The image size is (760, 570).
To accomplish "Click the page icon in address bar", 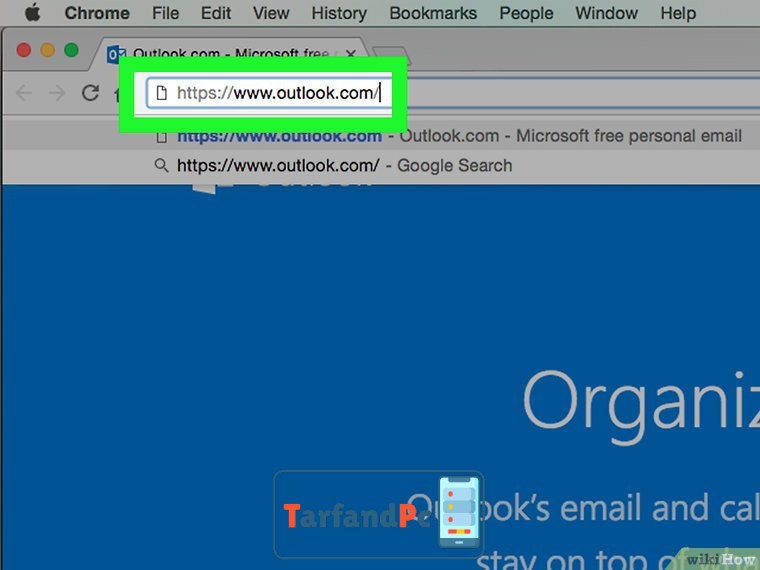I will [161, 93].
